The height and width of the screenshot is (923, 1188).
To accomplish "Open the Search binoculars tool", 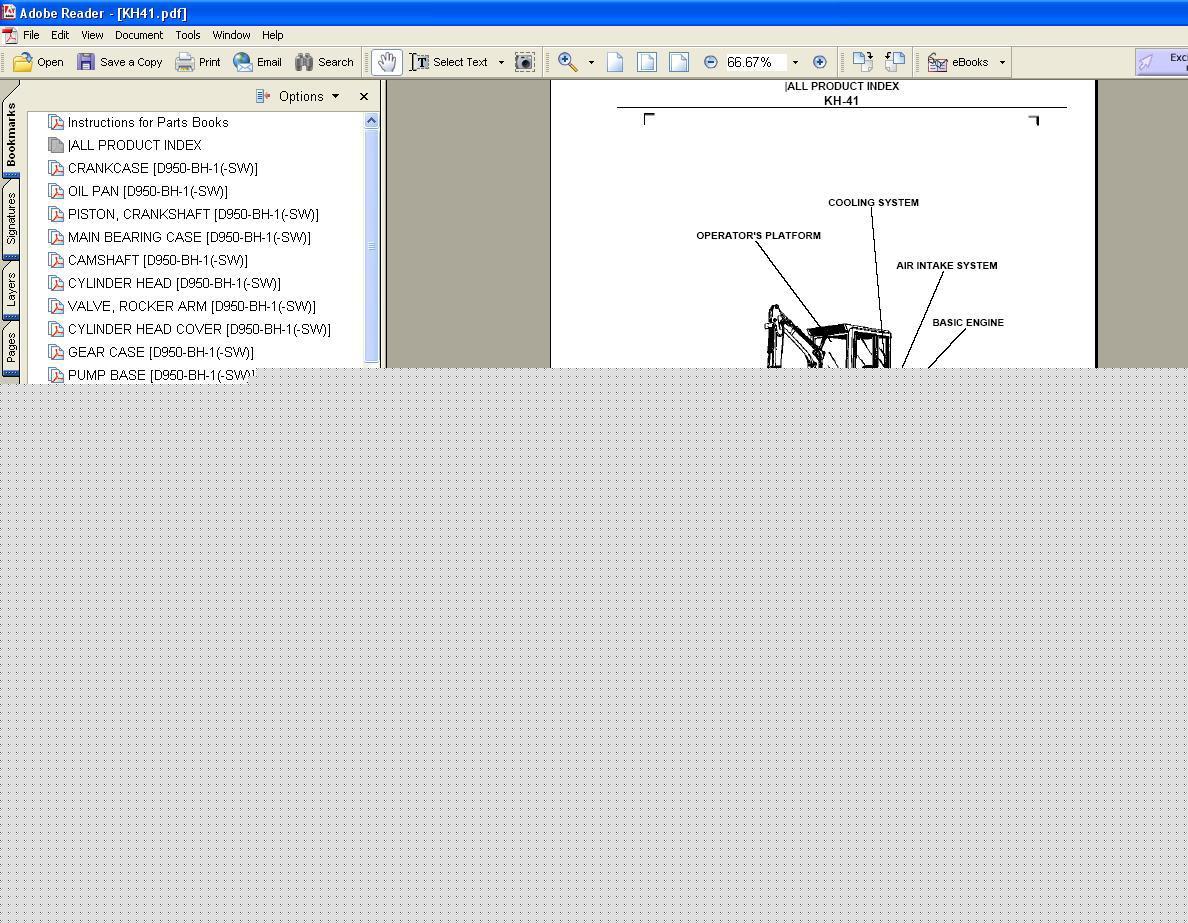I will (324, 62).
